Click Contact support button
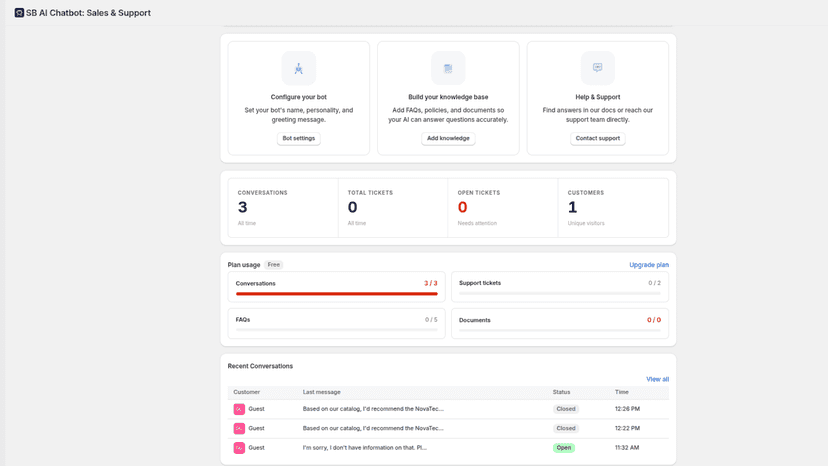The width and height of the screenshot is (828, 466). 598,138
